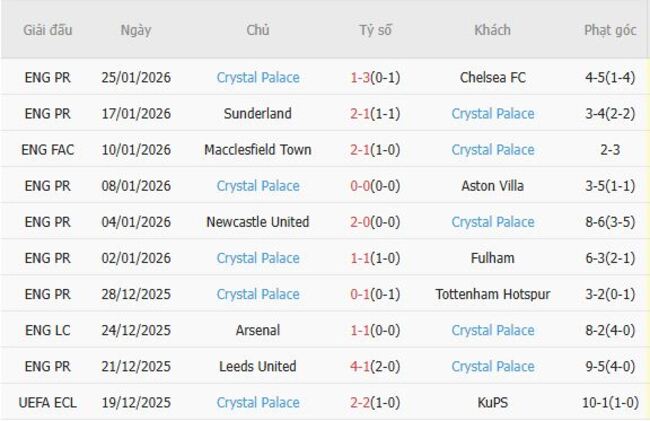Open Newcastle United team link
Viewport: 650px width, 421px height.
click(258, 222)
